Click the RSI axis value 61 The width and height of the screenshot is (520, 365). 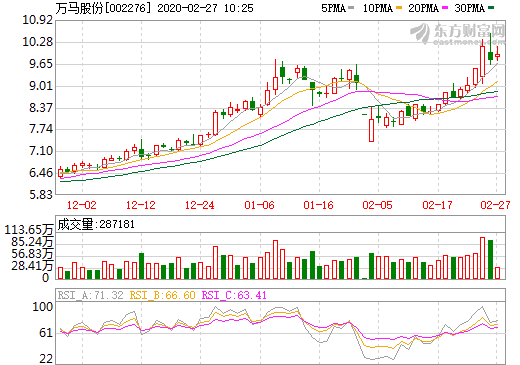46,333
